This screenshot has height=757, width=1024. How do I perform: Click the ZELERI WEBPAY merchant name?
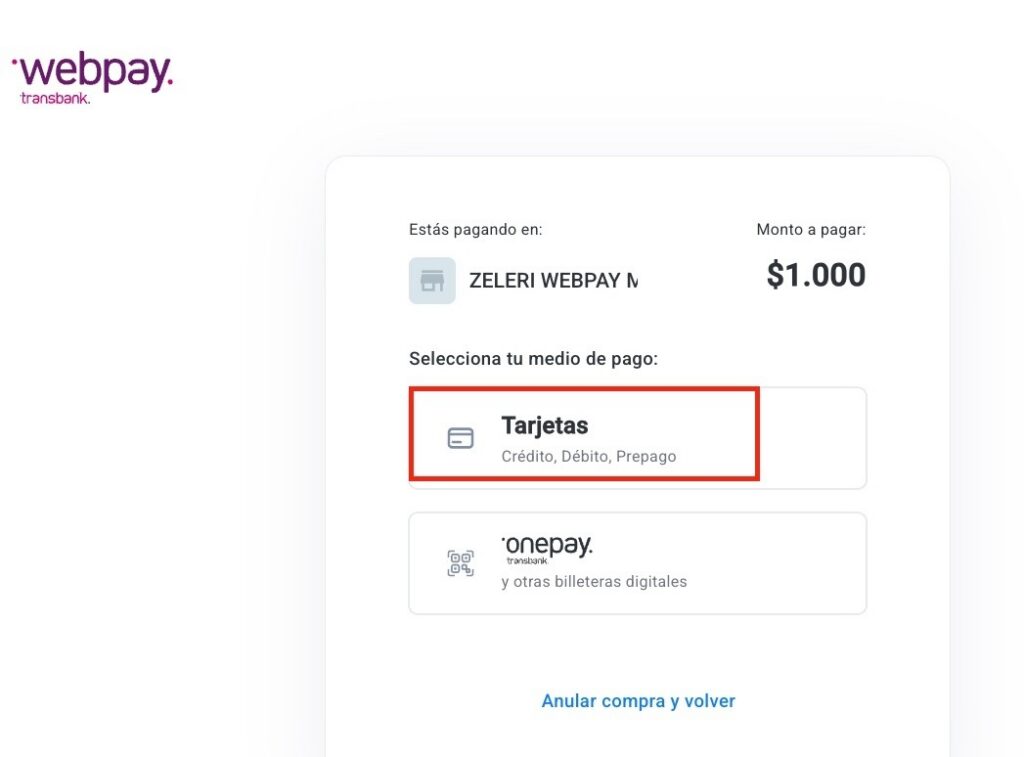coord(553,281)
